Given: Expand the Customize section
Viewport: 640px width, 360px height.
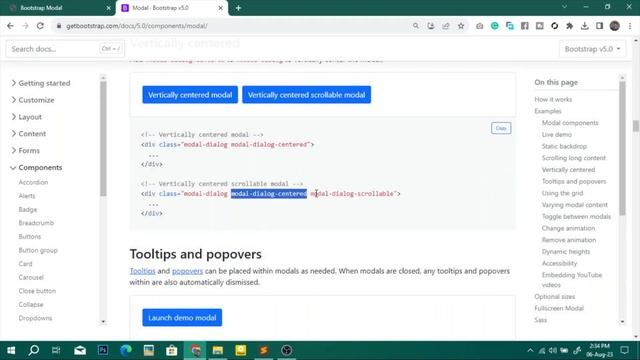Looking at the screenshot, I should (33, 100).
